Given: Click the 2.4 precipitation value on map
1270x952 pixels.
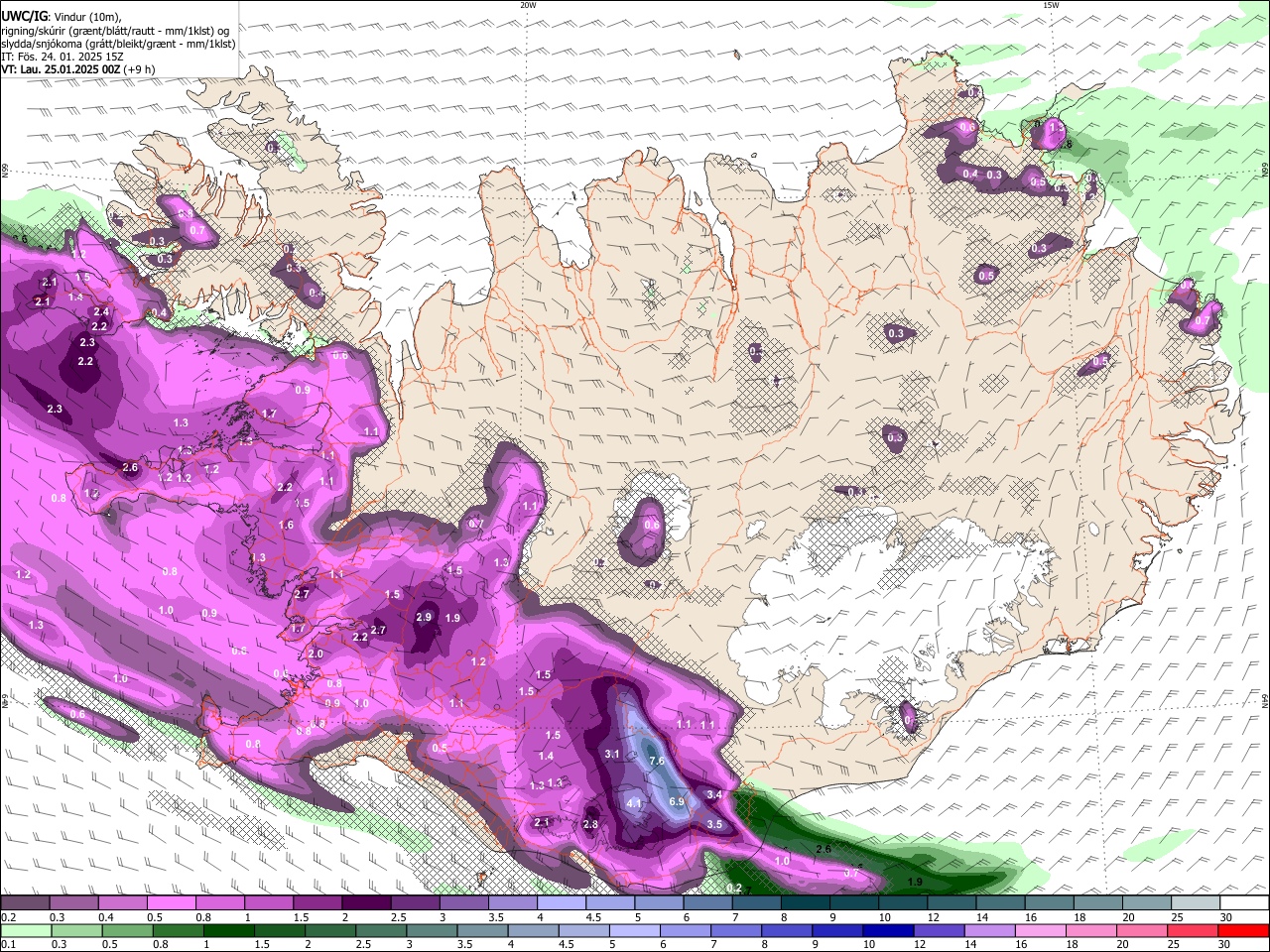Looking at the screenshot, I should tap(101, 311).
